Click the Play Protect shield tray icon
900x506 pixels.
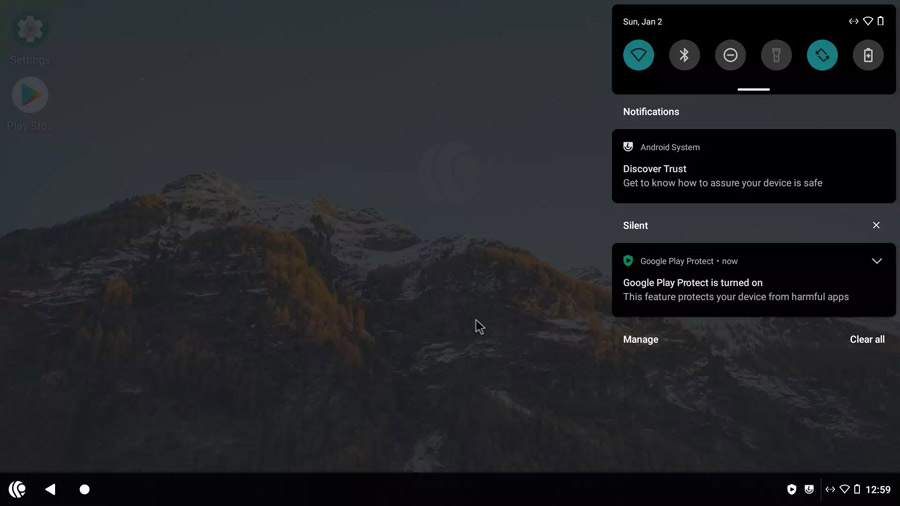click(x=792, y=489)
